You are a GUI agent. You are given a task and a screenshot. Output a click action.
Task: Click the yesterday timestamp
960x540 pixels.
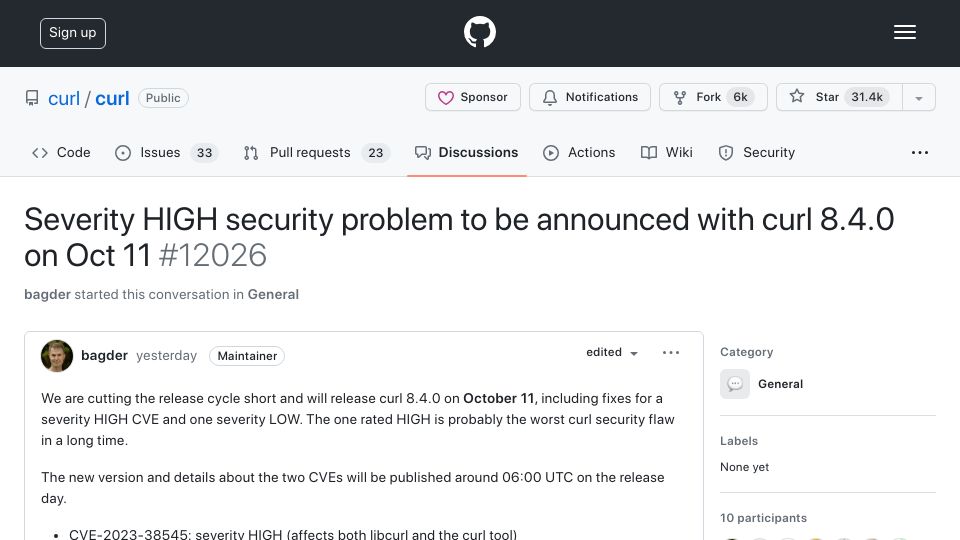pos(167,356)
